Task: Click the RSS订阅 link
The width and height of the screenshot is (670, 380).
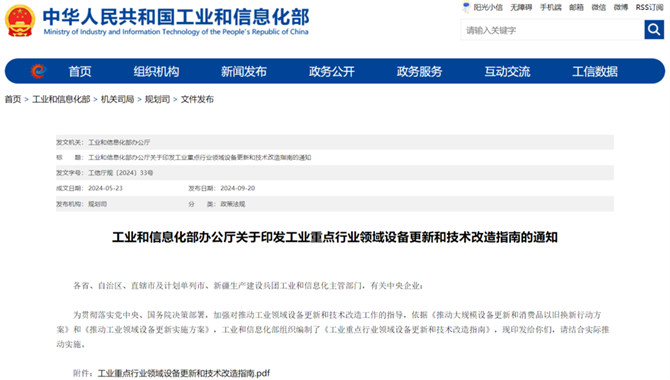Action: pos(649,7)
